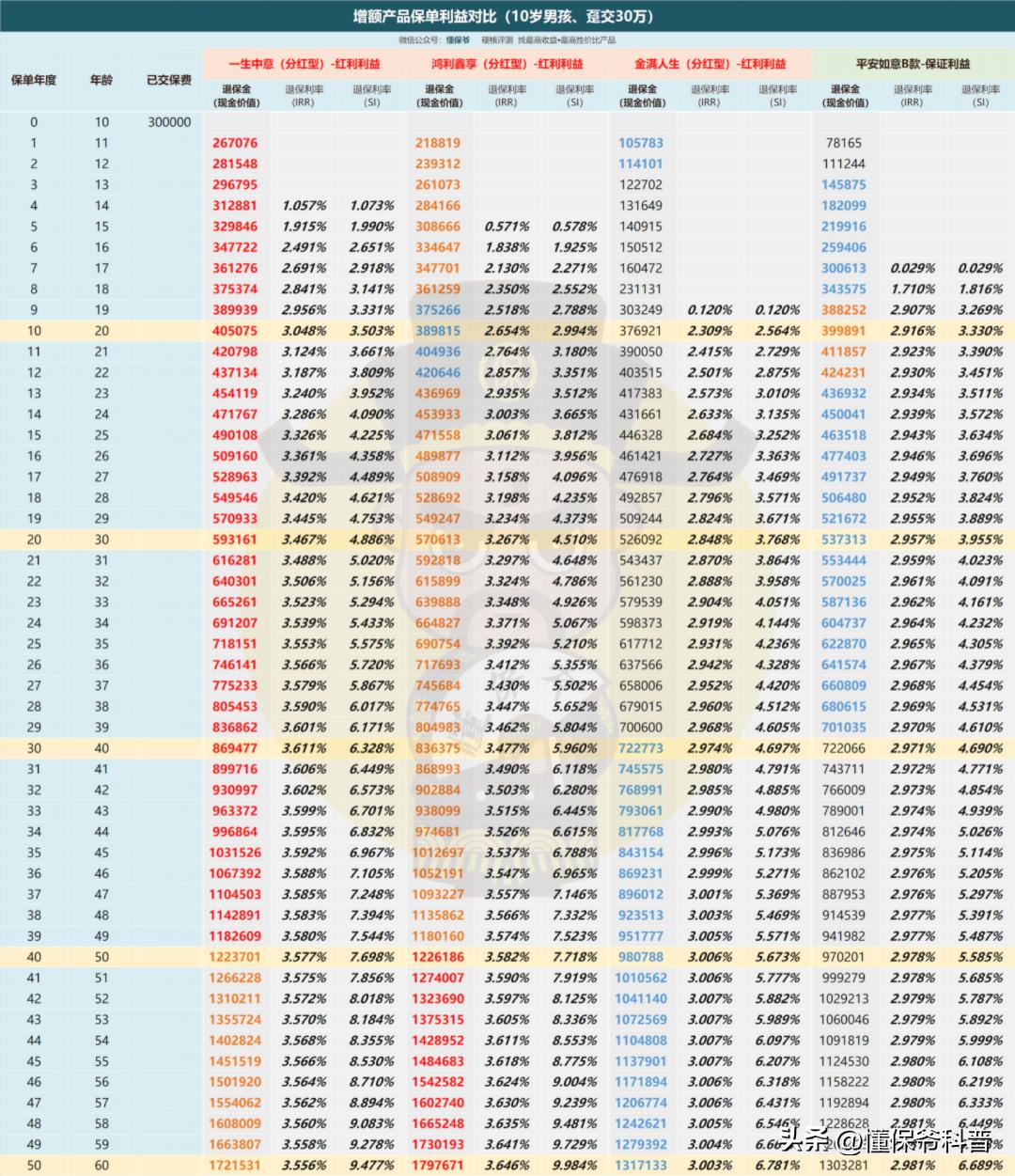Image resolution: width=1015 pixels, height=1176 pixels.
Task: Select the cell showing 218819
Action: pos(438,143)
